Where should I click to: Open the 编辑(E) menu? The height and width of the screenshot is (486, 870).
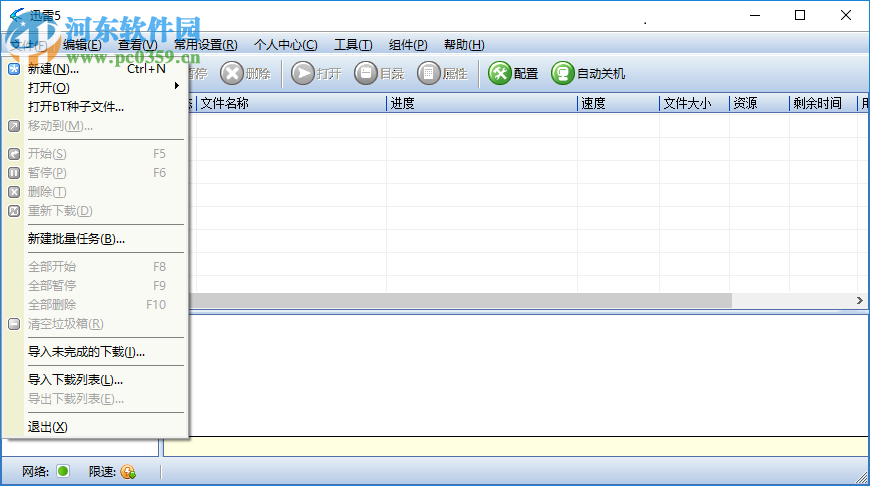tap(82, 45)
